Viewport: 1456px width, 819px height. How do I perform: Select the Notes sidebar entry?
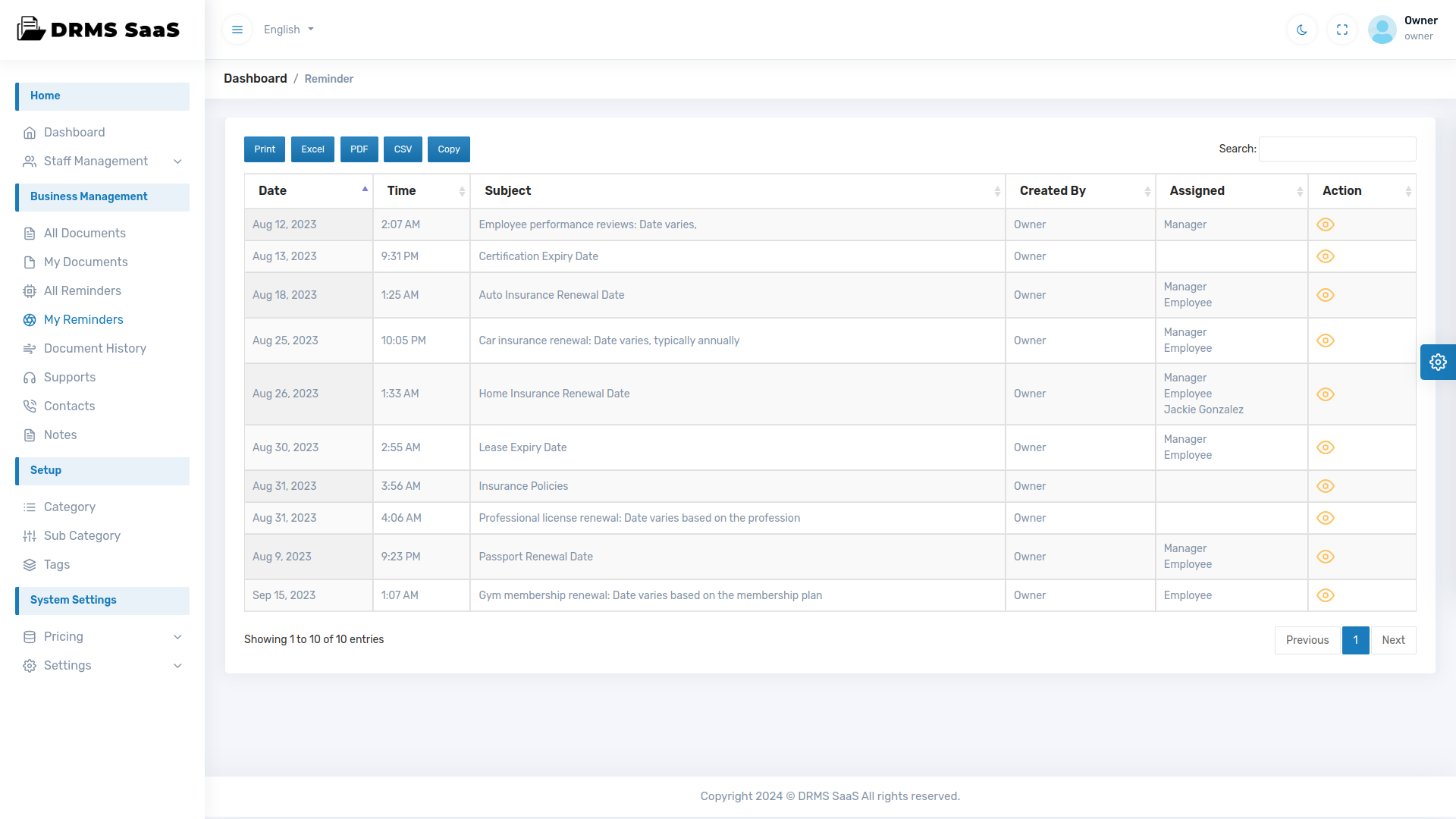tap(61, 435)
